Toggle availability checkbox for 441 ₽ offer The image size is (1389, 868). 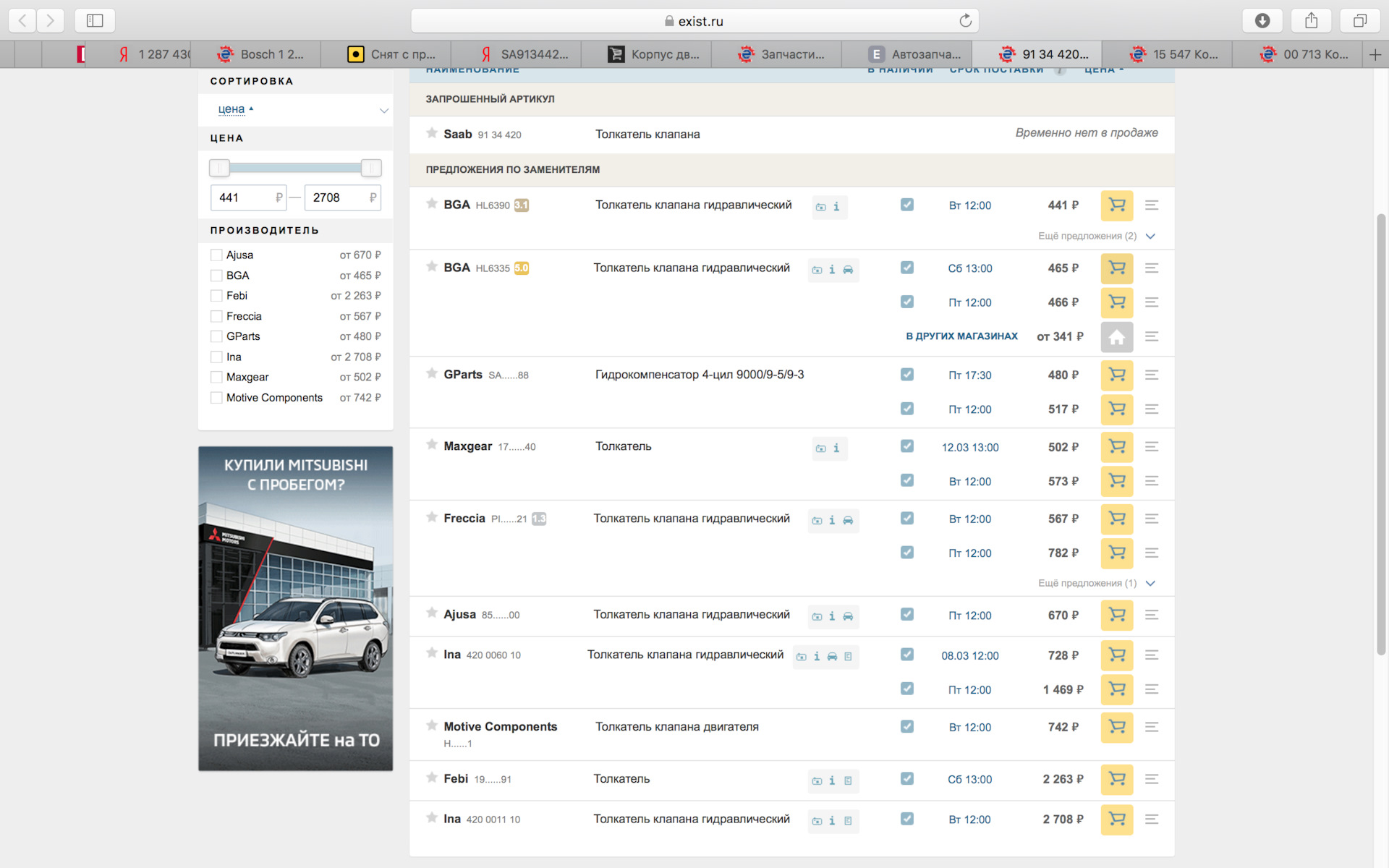point(906,205)
